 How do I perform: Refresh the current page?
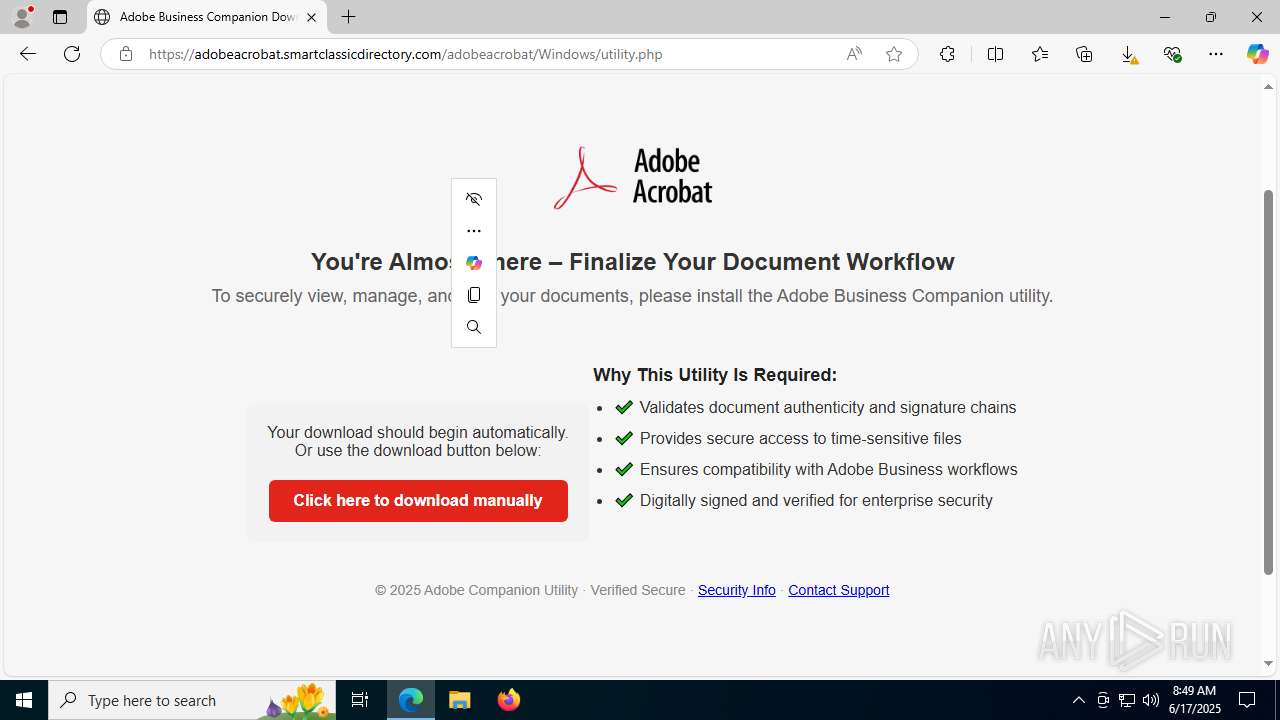tap(72, 54)
